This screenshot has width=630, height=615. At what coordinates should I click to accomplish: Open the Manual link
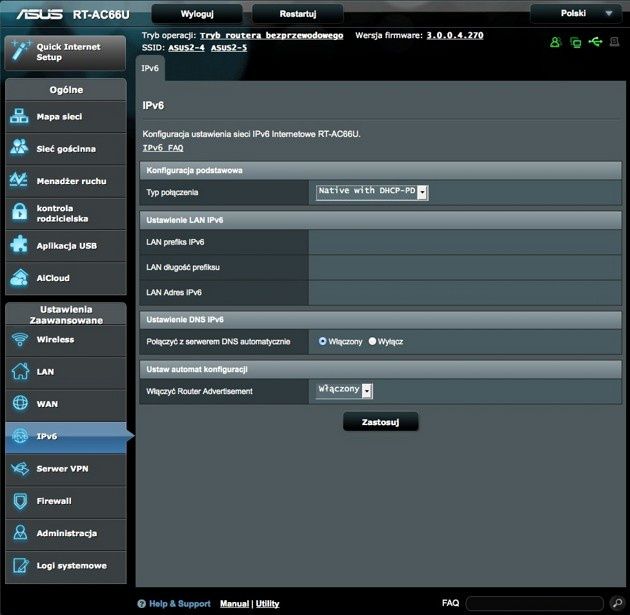[x=234, y=603]
